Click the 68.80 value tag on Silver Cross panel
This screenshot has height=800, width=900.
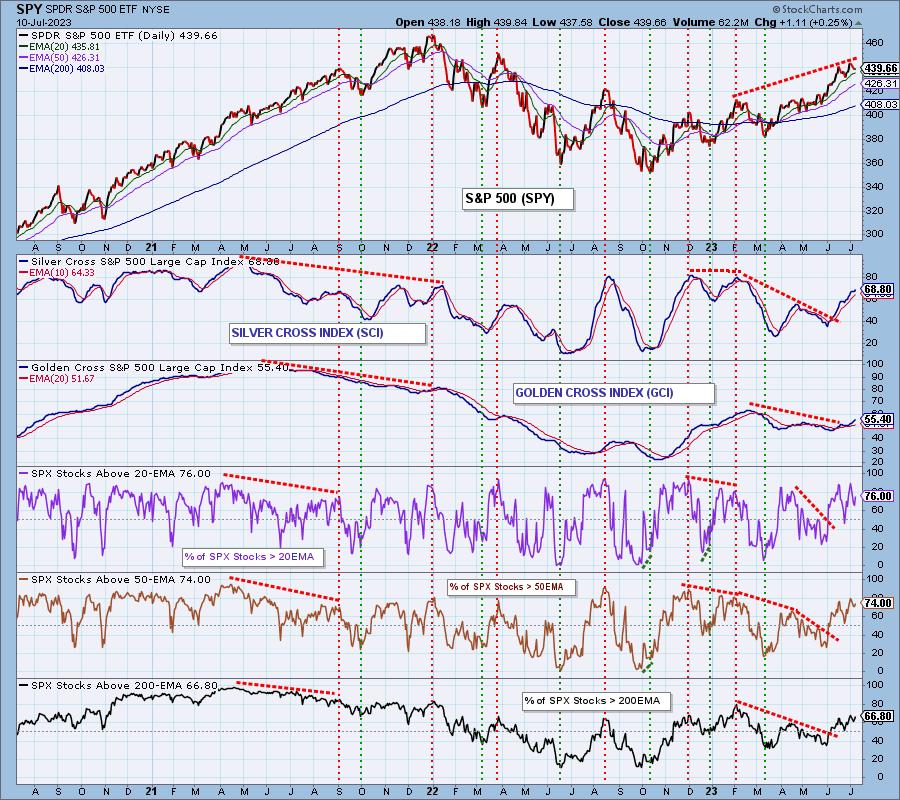pos(878,290)
